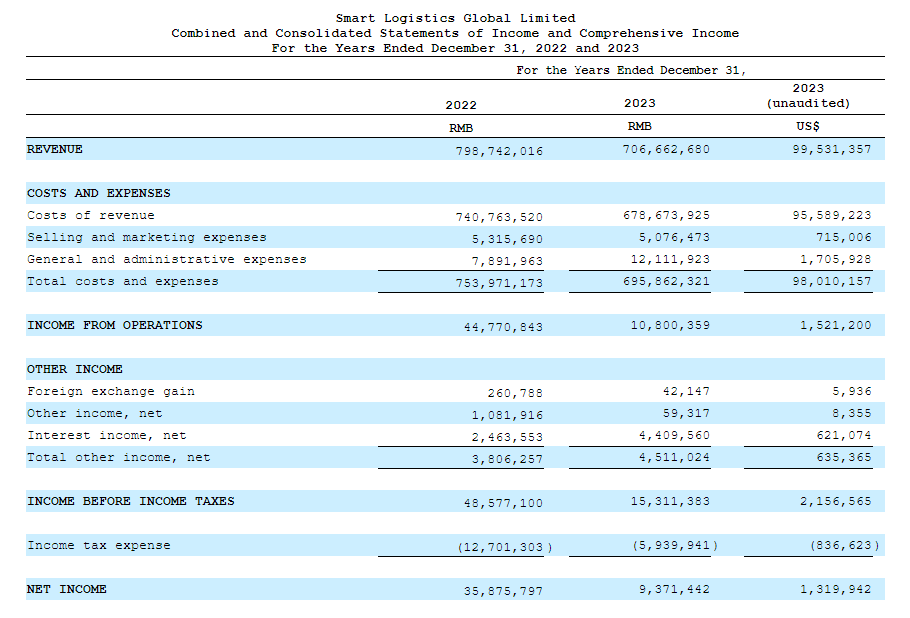Click the "Interest income, net" label

[x=107, y=436]
